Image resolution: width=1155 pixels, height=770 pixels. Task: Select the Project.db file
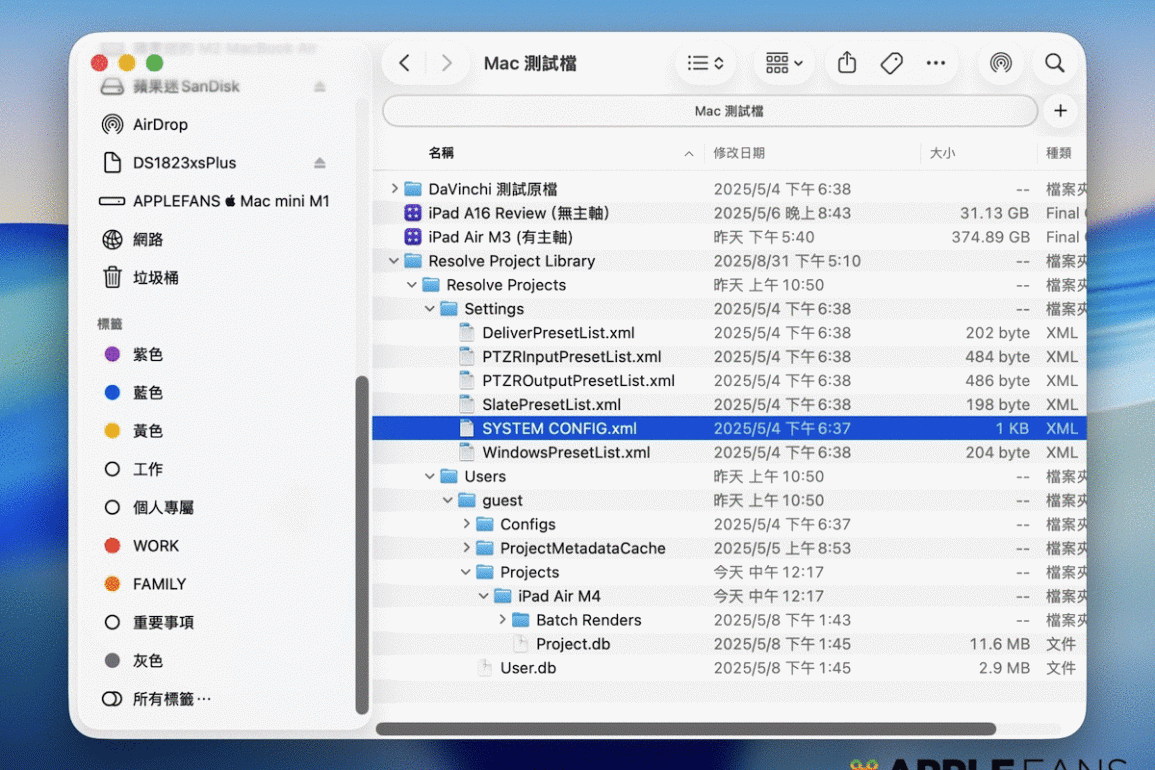tap(572, 644)
